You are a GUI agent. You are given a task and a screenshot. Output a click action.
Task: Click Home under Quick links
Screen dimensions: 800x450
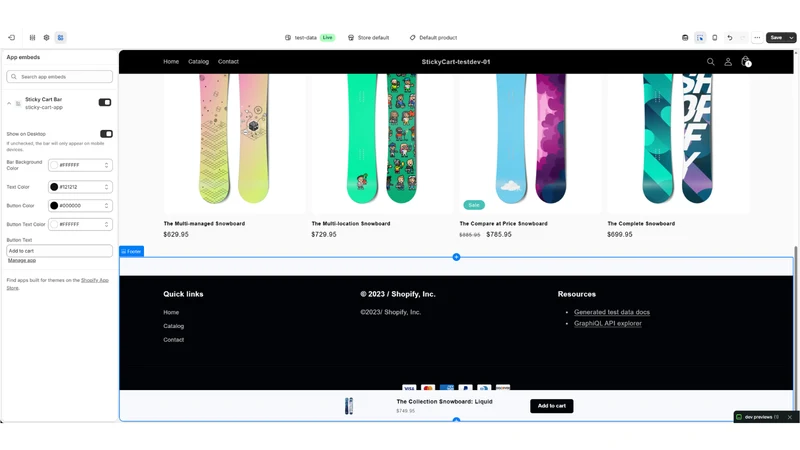171,312
